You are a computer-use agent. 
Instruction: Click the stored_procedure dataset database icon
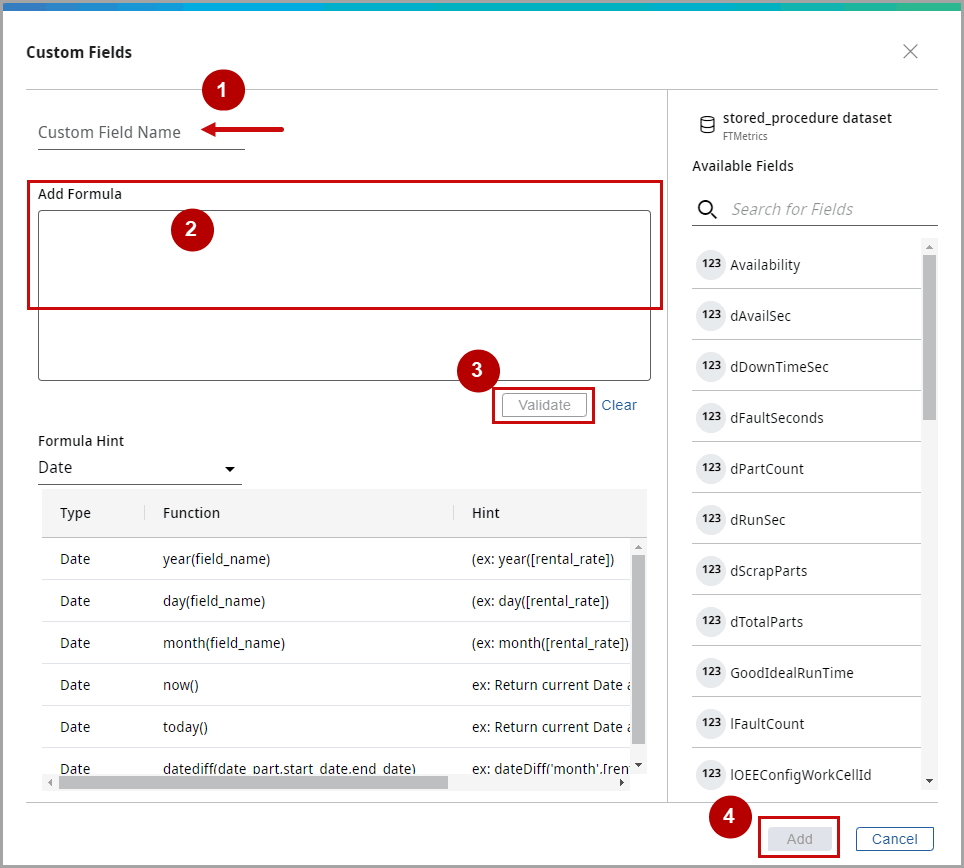click(707, 125)
